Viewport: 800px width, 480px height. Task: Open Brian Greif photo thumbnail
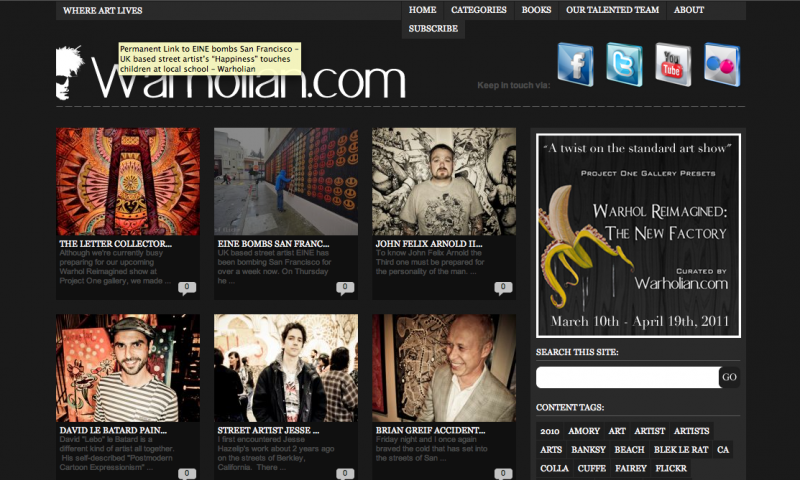click(x=444, y=368)
